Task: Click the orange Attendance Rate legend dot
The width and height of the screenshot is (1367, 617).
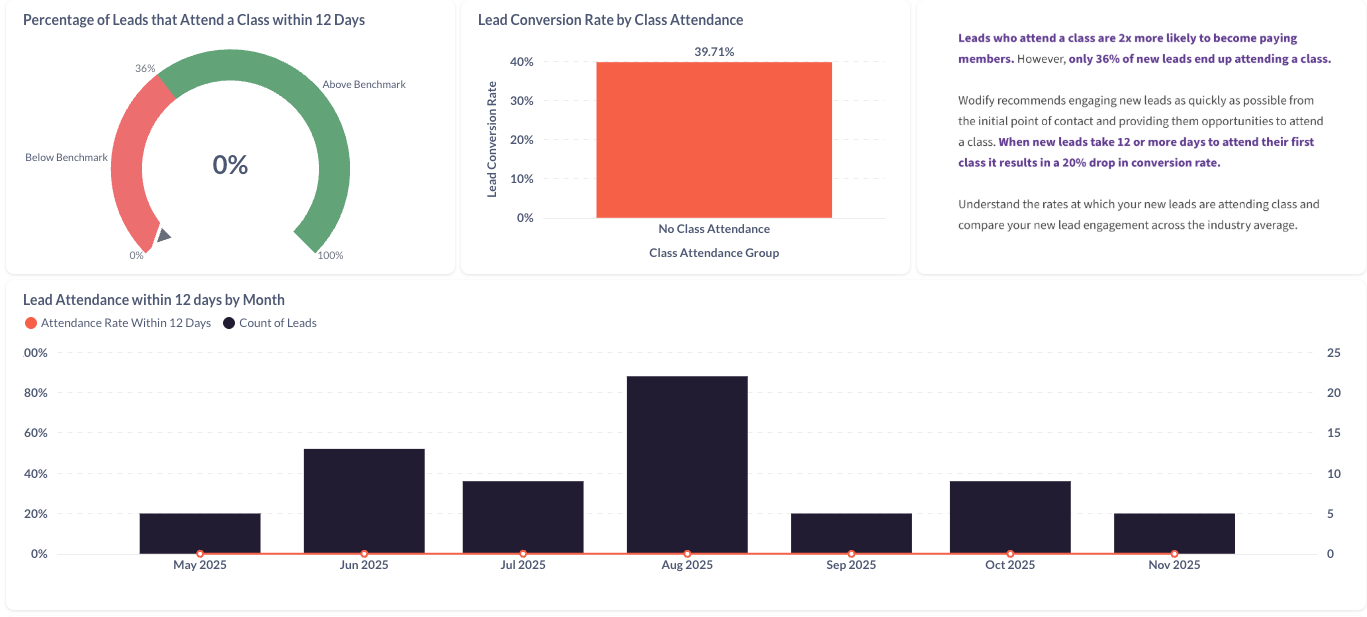Action: 30,323
